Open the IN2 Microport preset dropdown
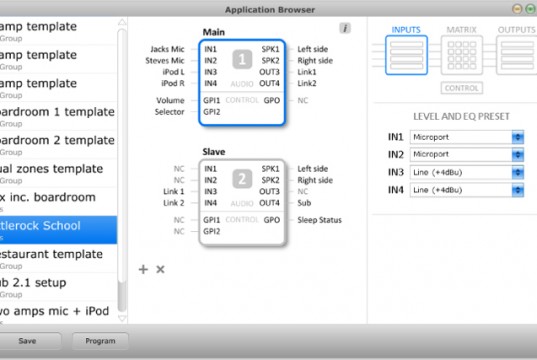 click(x=466, y=154)
